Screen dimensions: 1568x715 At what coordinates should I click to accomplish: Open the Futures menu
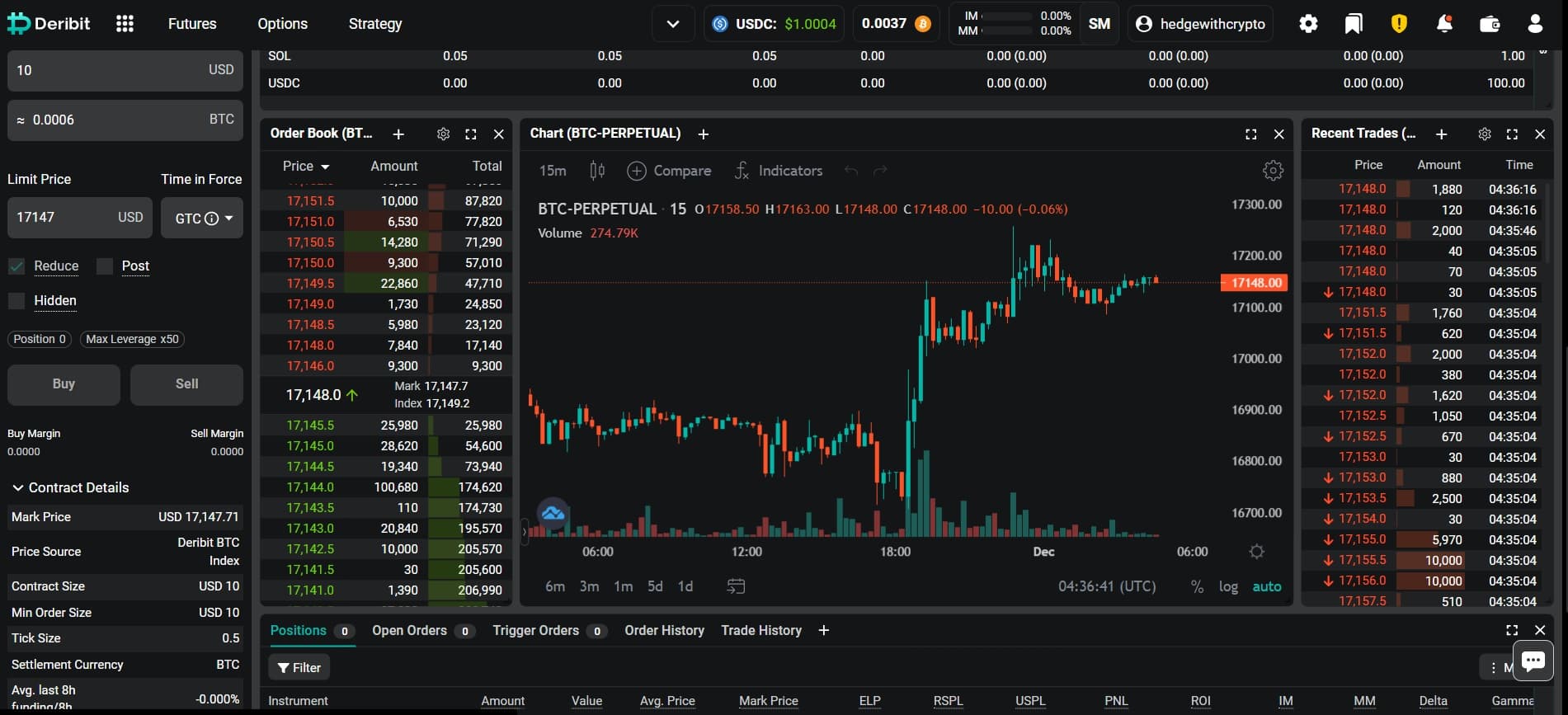pyautogui.click(x=192, y=24)
